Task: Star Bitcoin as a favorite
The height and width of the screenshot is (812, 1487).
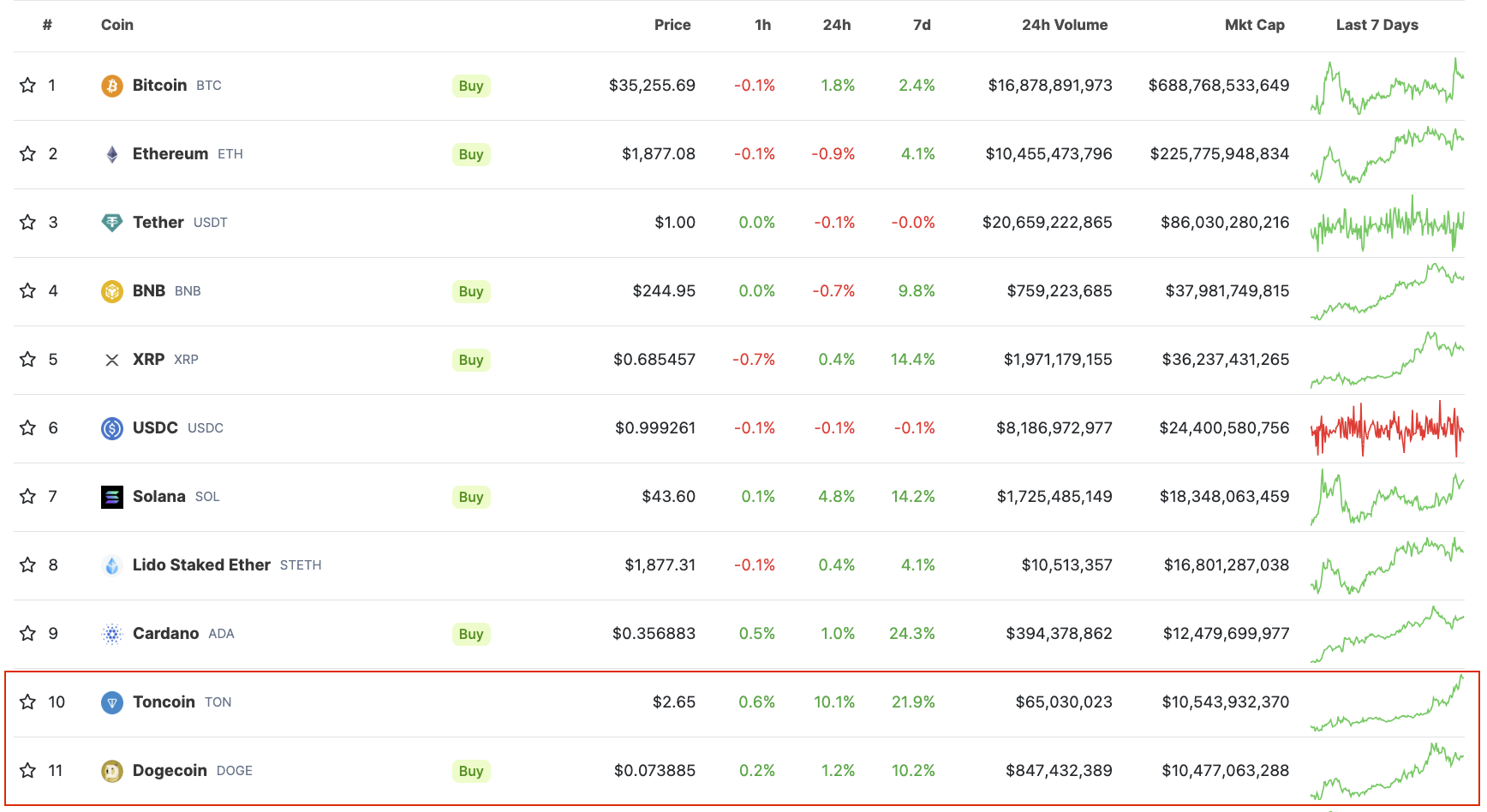Action: (27, 85)
